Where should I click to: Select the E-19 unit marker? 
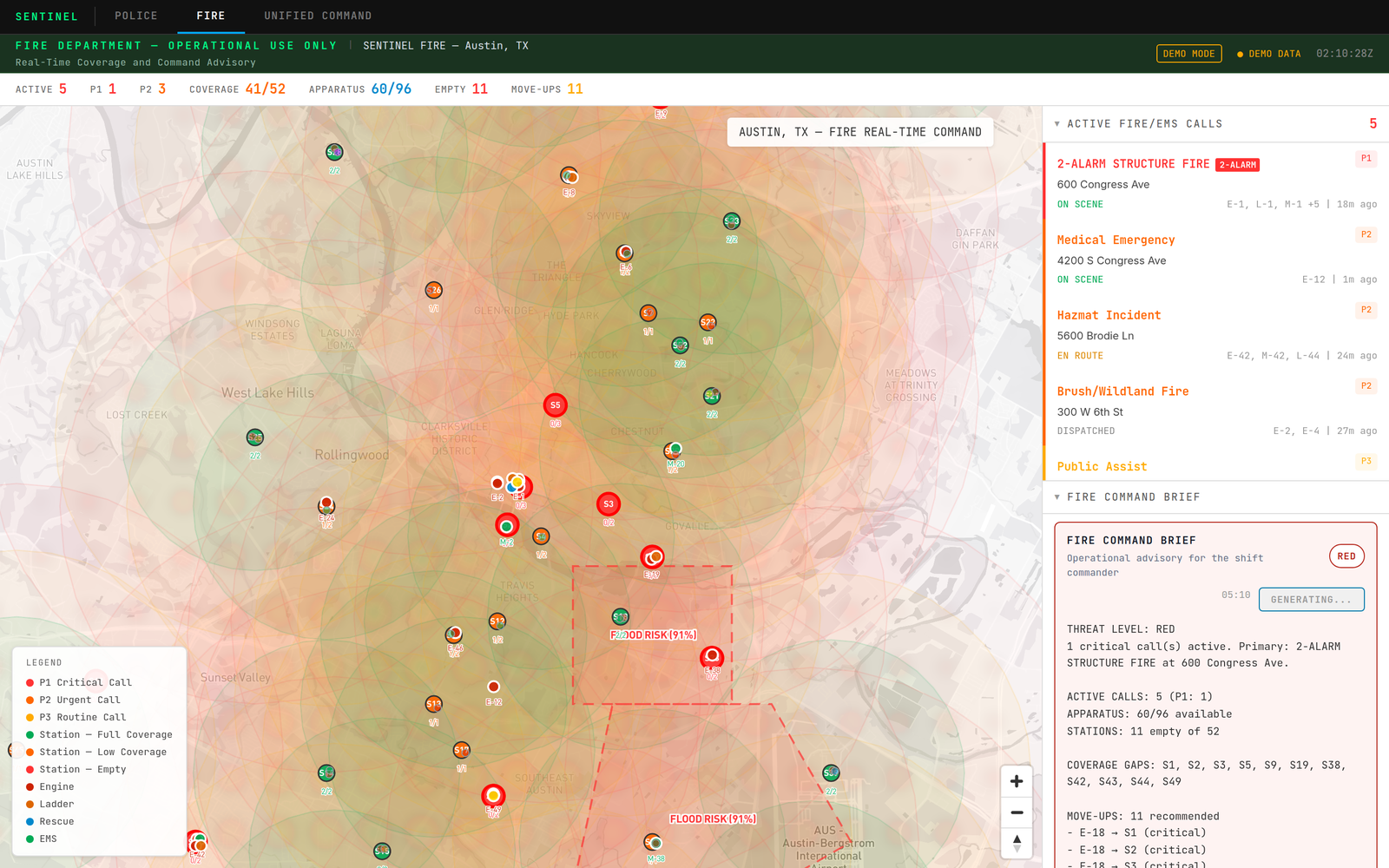pyautogui.click(x=653, y=557)
